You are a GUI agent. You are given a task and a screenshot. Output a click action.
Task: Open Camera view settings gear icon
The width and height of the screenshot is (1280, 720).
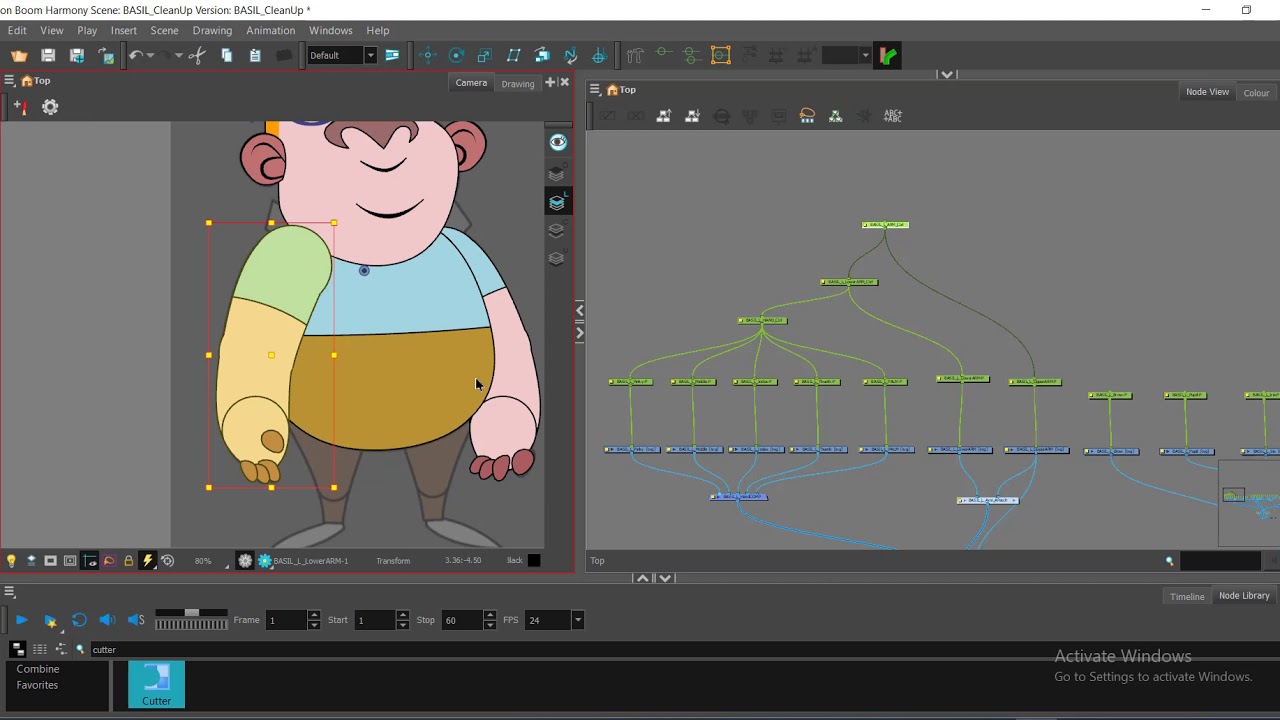coord(50,107)
